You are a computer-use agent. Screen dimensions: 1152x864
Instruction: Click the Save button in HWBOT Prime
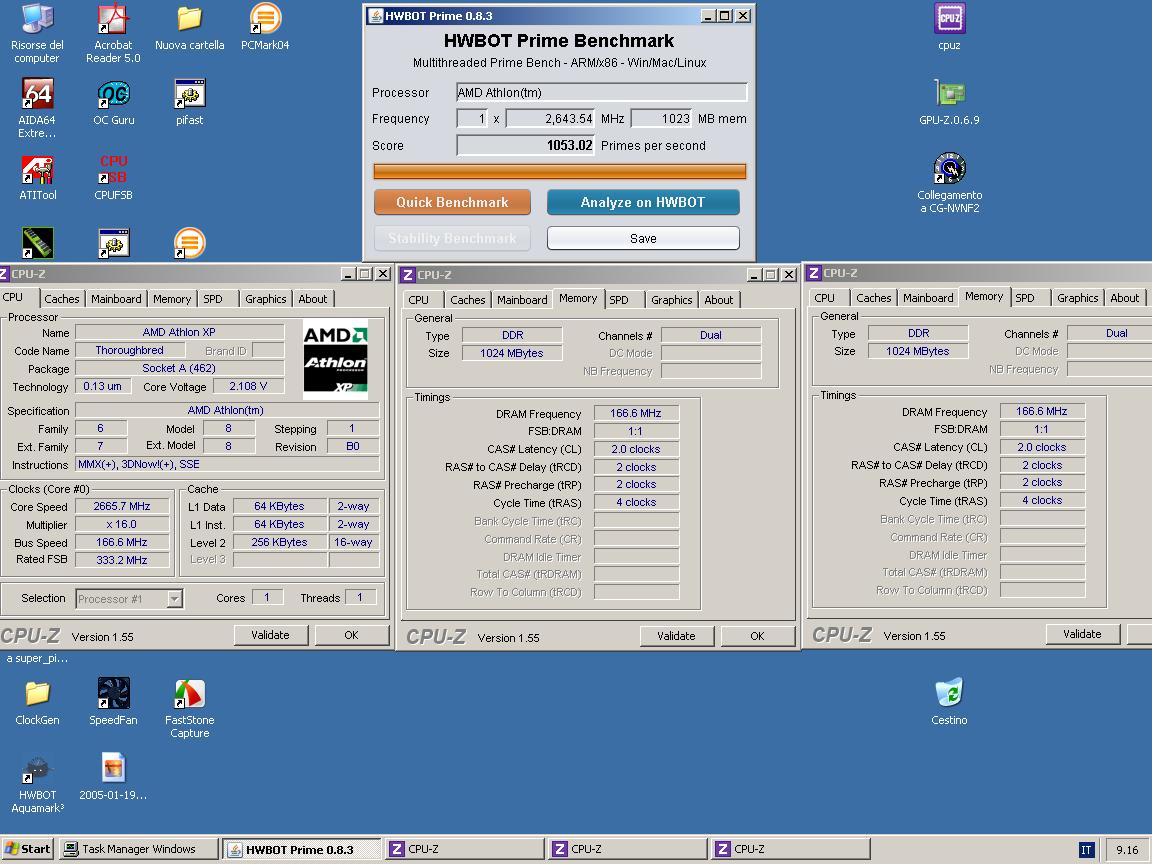pos(643,238)
